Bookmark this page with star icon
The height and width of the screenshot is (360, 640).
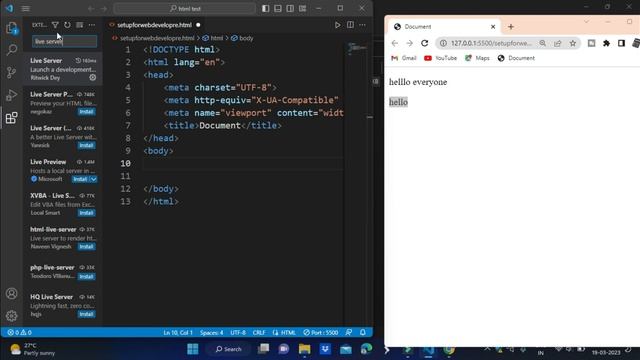(573, 43)
